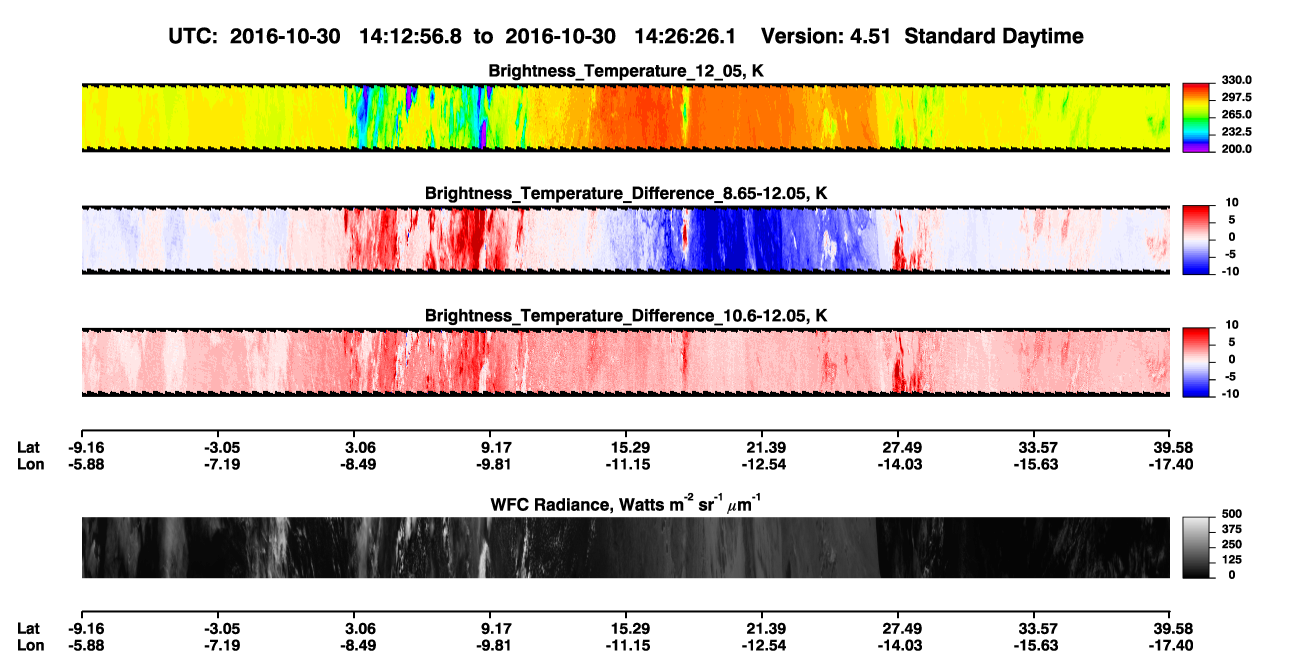Click longitude -5.88 under the WFC Radiance panel
The height and width of the screenshot is (667, 1300).
click(86, 644)
